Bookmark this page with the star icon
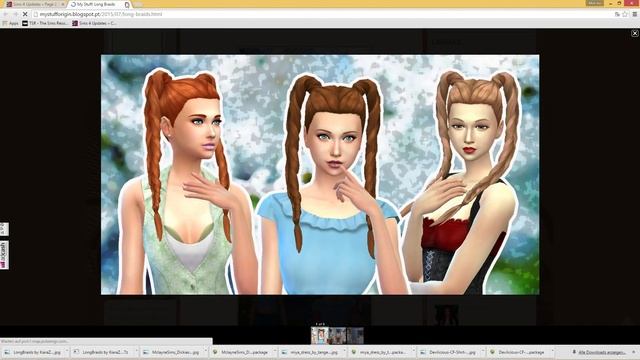The height and width of the screenshot is (360, 640). point(625,14)
